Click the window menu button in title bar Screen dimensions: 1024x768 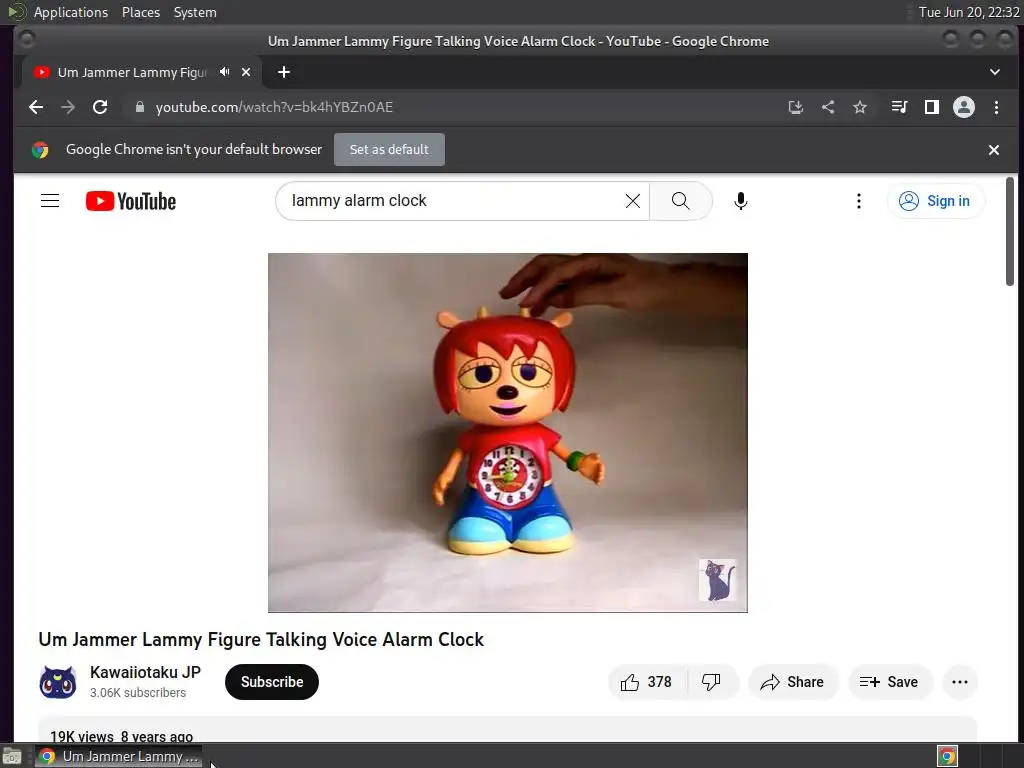27,40
